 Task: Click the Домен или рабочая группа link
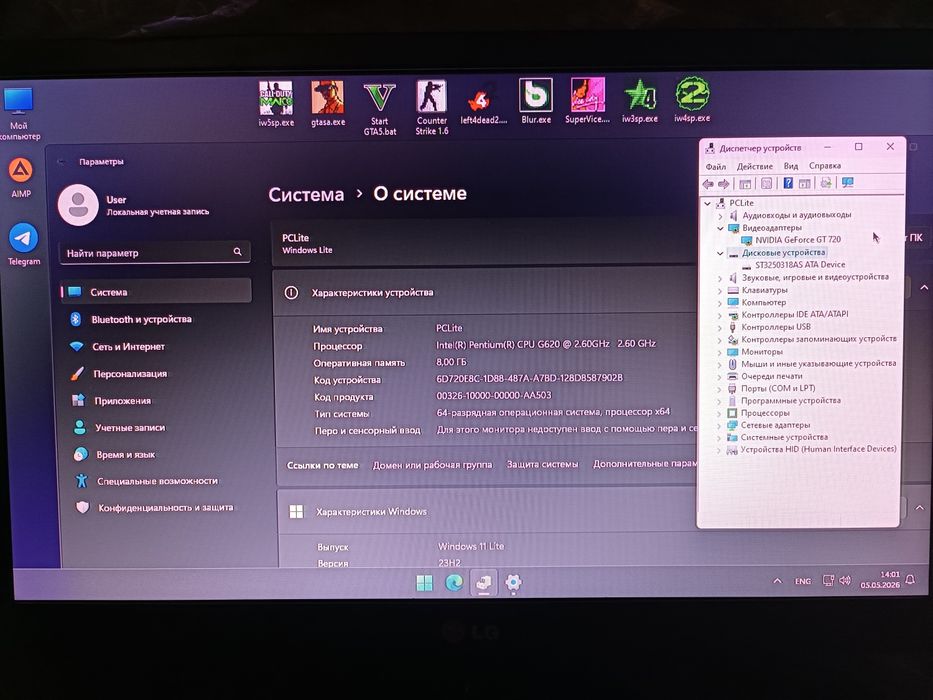[433, 465]
